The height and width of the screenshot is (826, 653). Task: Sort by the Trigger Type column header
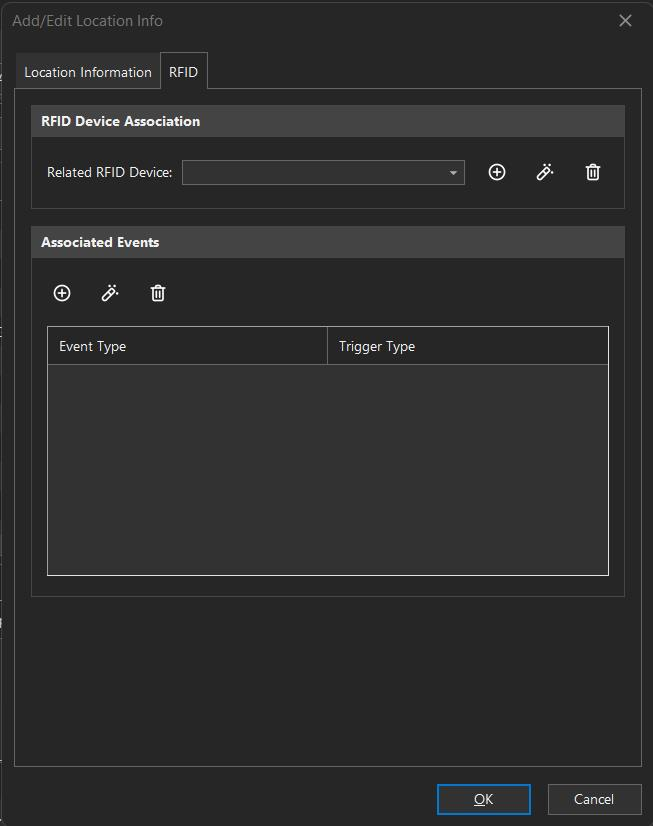467,346
